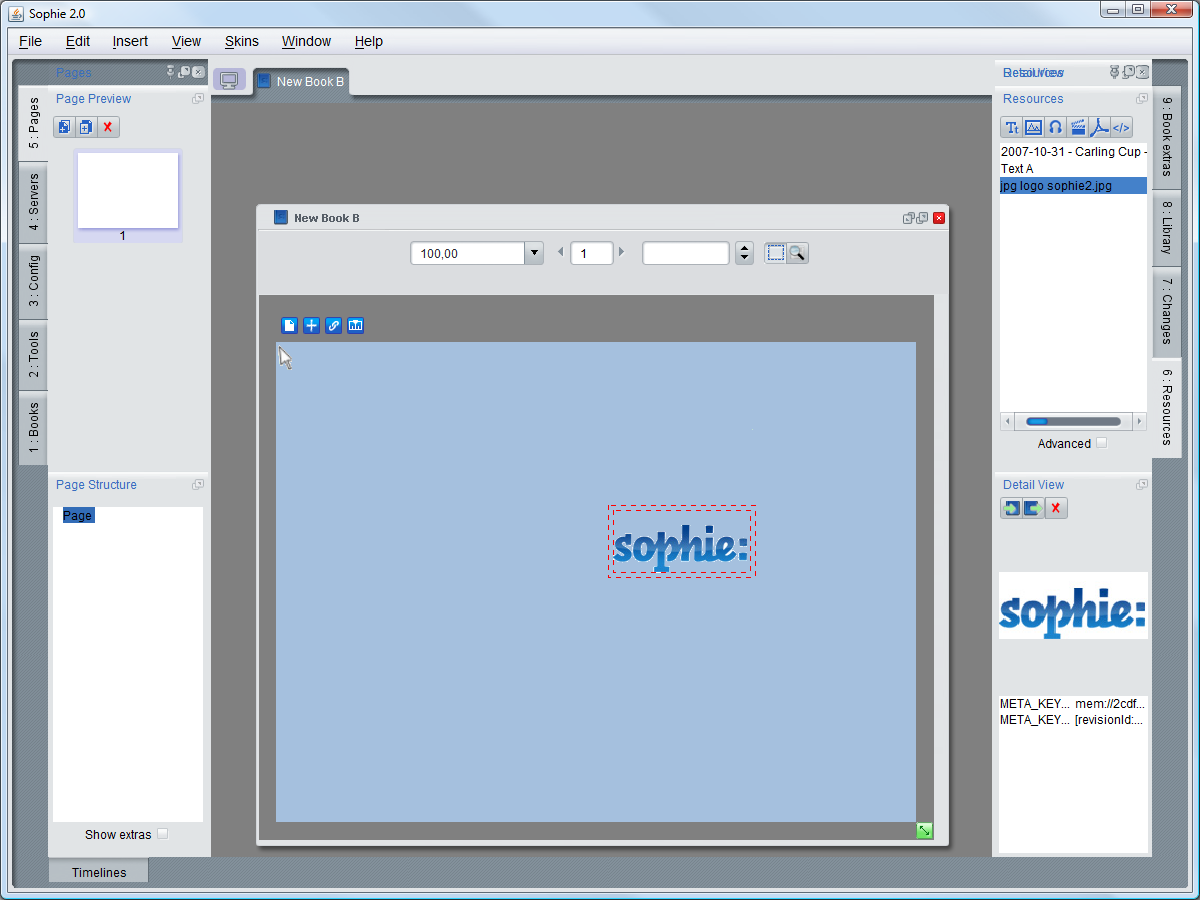Delete resource with red X in Detail View
The image size is (1200, 900).
(x=1056, y=508)
